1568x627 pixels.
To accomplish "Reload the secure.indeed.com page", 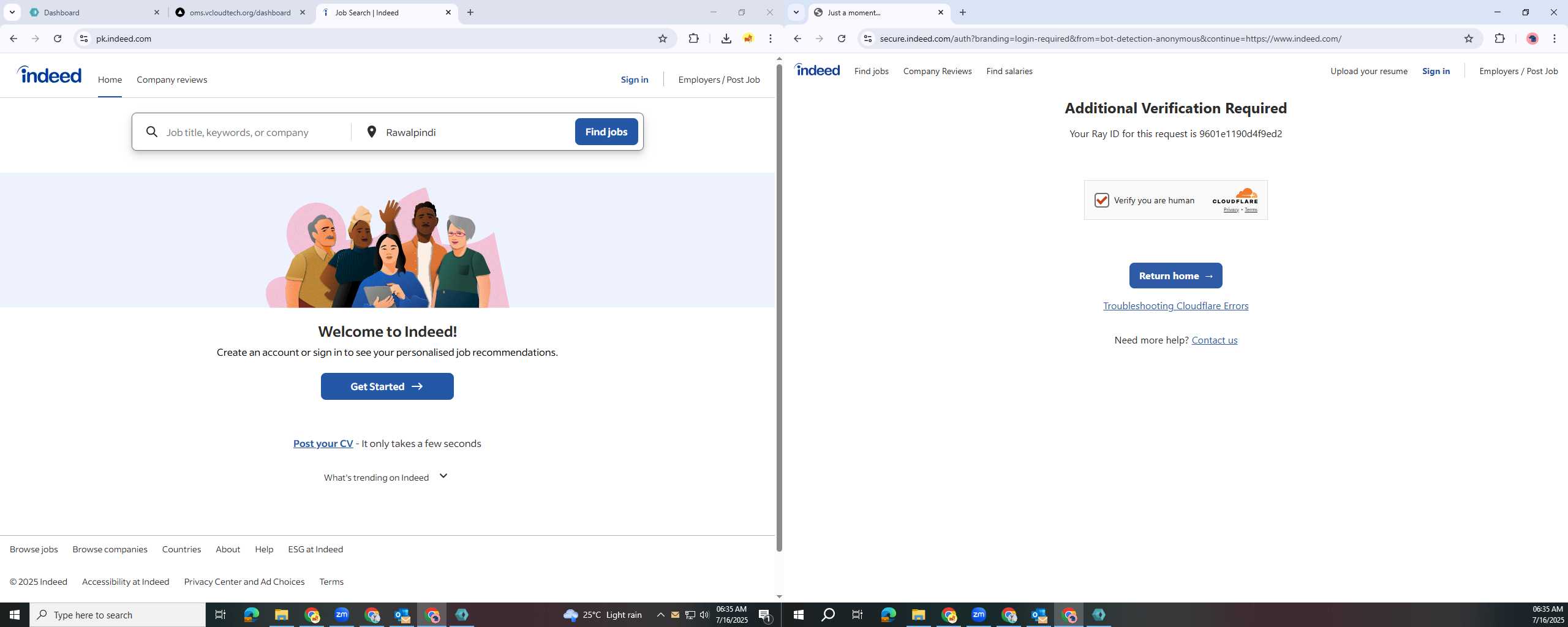I will 842,39.
